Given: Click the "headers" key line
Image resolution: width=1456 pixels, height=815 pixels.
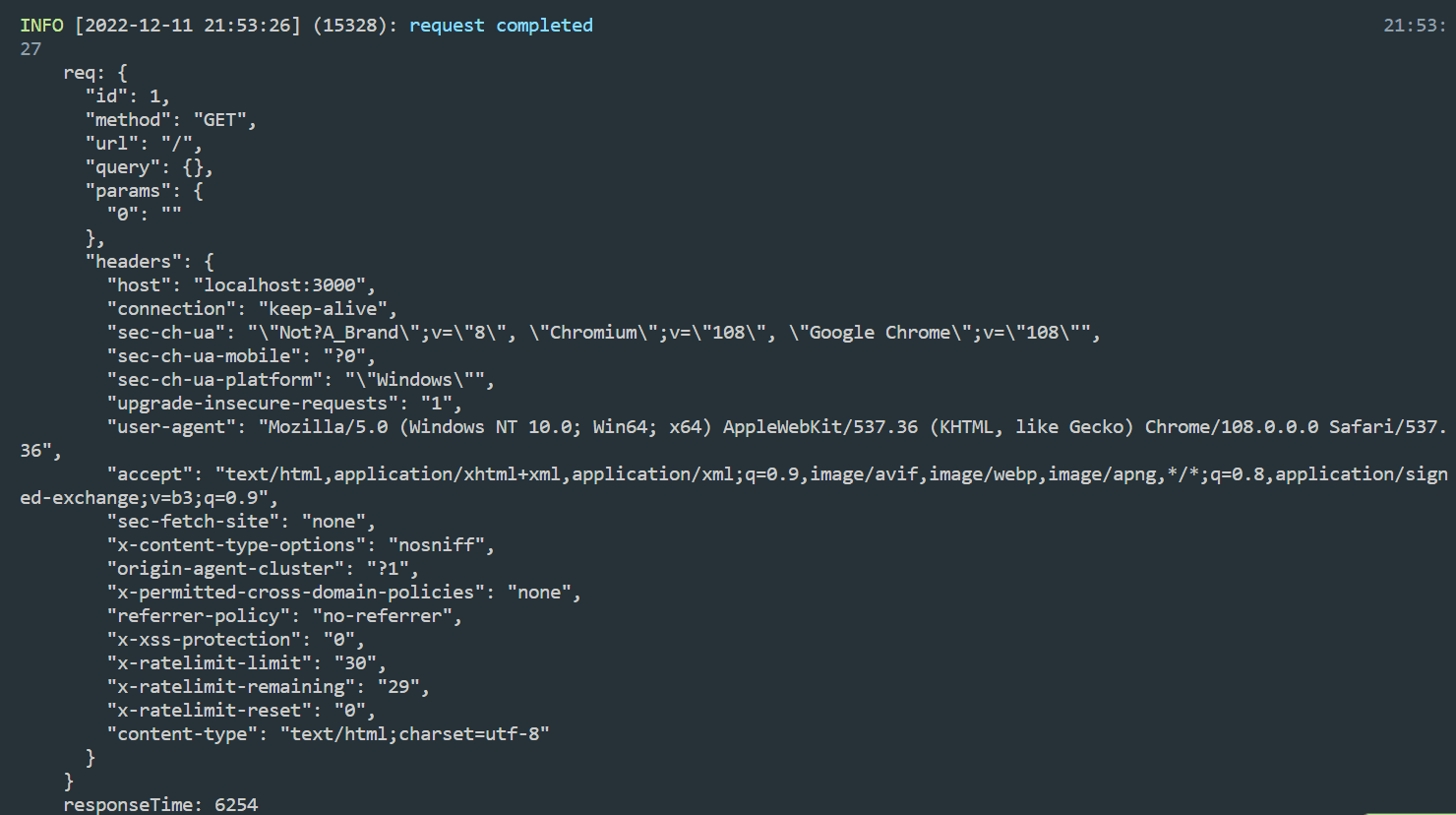Looking at the screenshot, I should (x=150, y=262).
